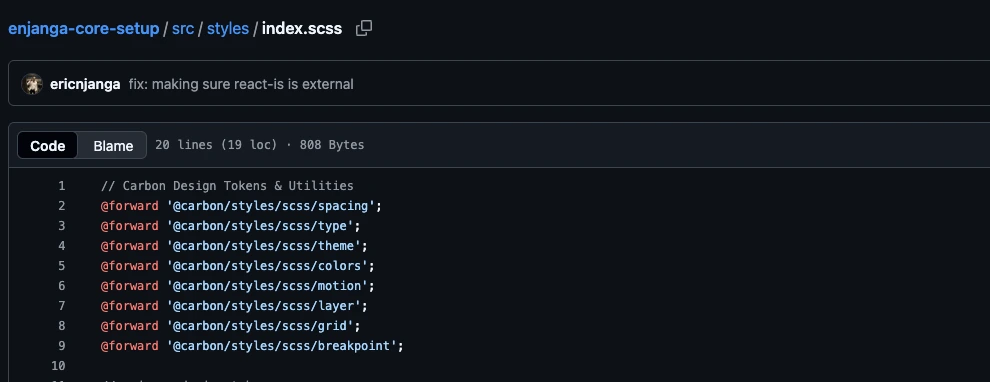Open ericnjanga's avatar image

click(32, 84)
